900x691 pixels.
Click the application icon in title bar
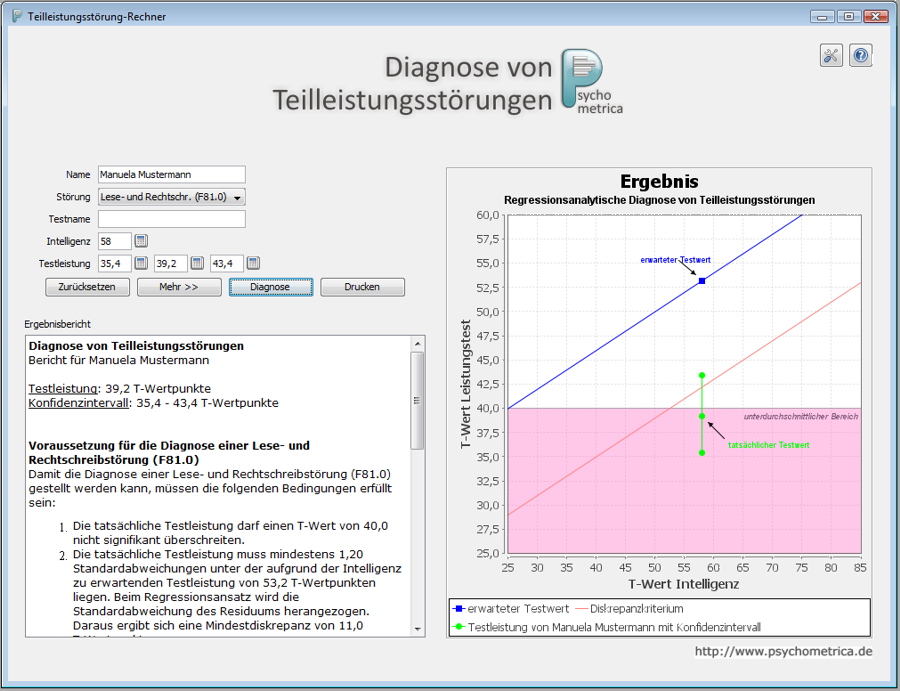(17, 17)
